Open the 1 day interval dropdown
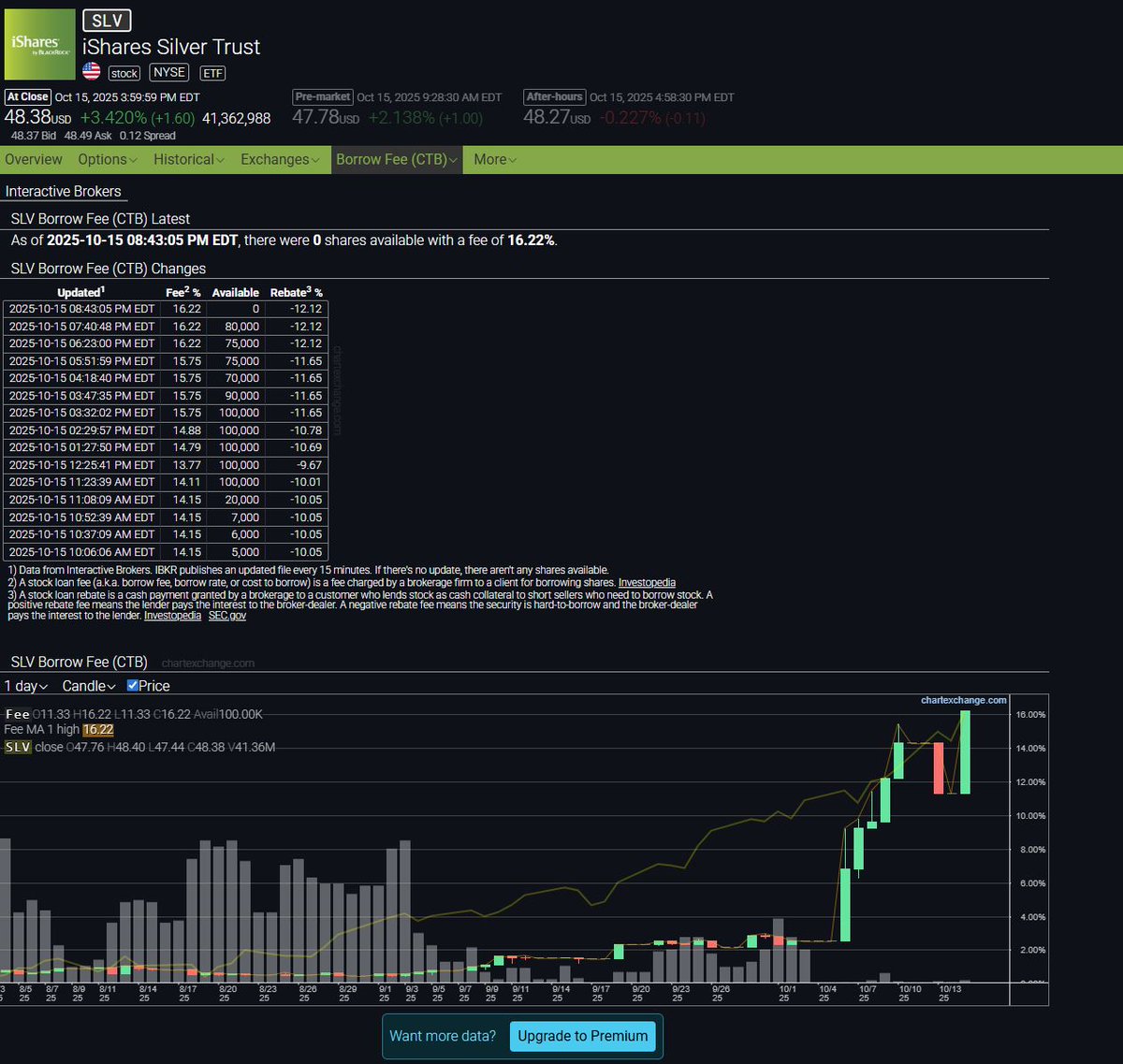Viewport: 1123px width, 1064px height. click(x=26, y=686)
